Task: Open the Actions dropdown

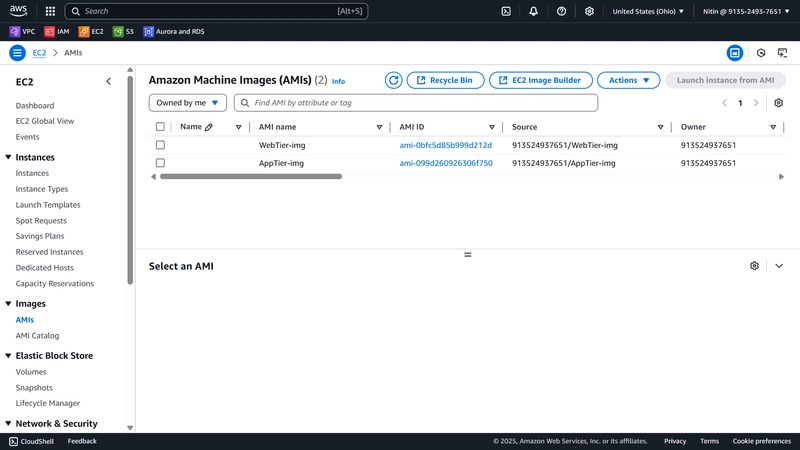Action: tap(629, 80)
